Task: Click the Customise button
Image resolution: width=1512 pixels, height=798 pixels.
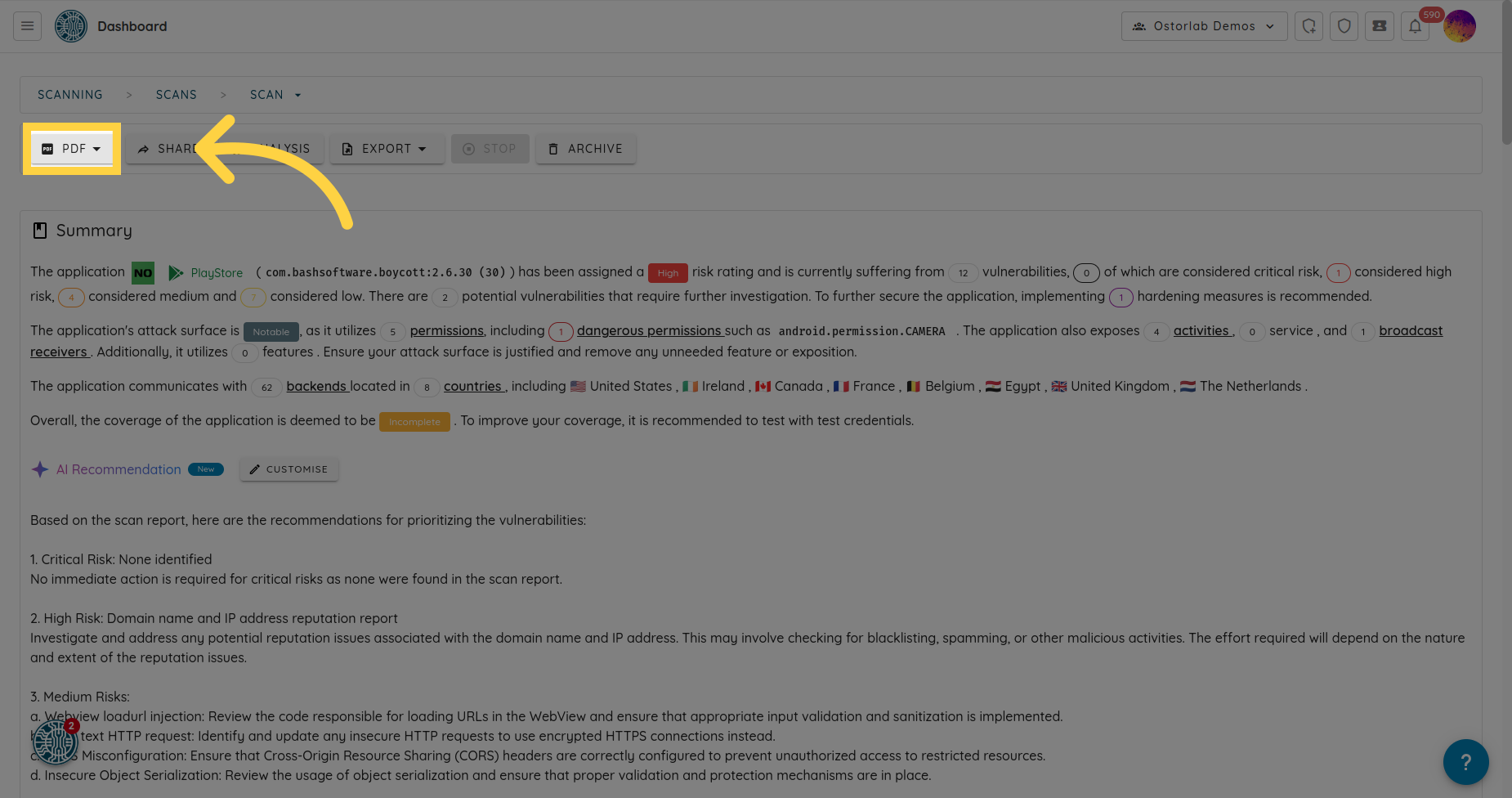Action: (x=289, y=469)
